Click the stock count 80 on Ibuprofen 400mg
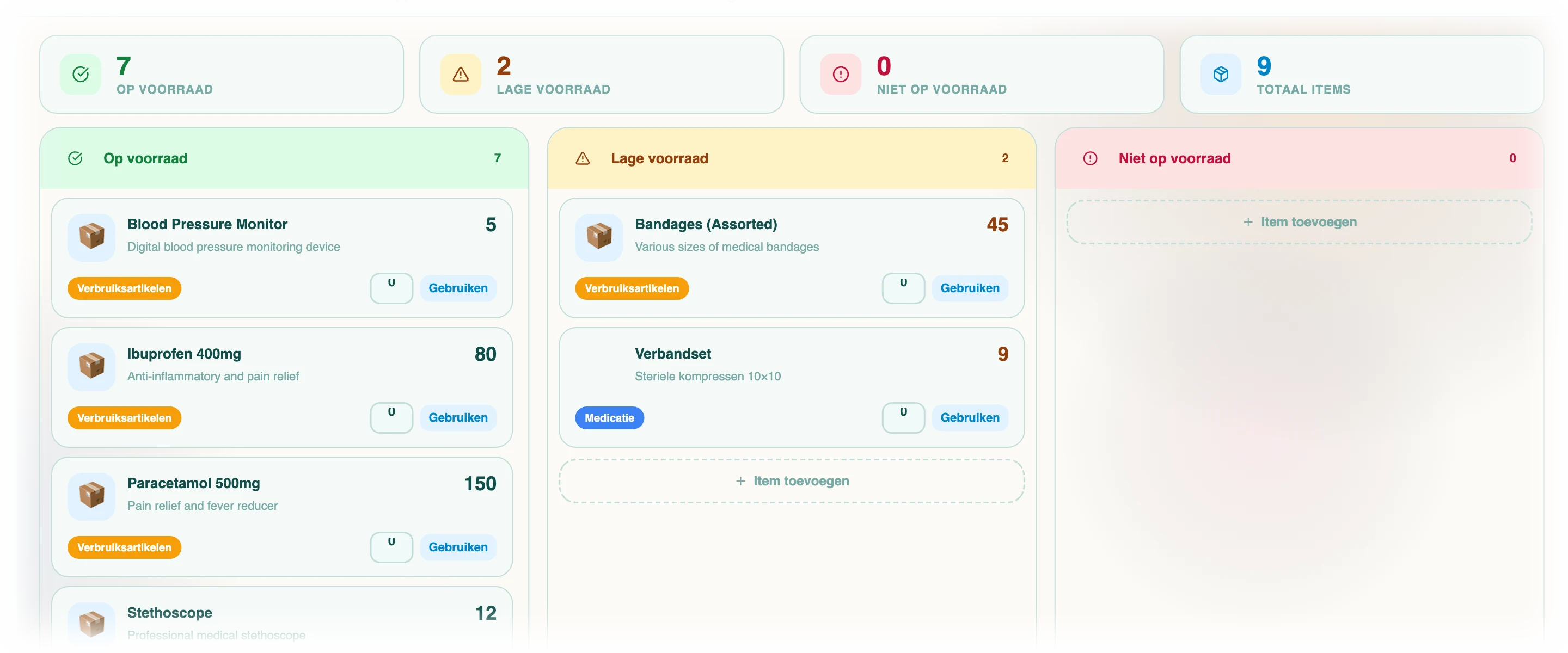This screenshot has height=653, width=1568. (485, 354)
